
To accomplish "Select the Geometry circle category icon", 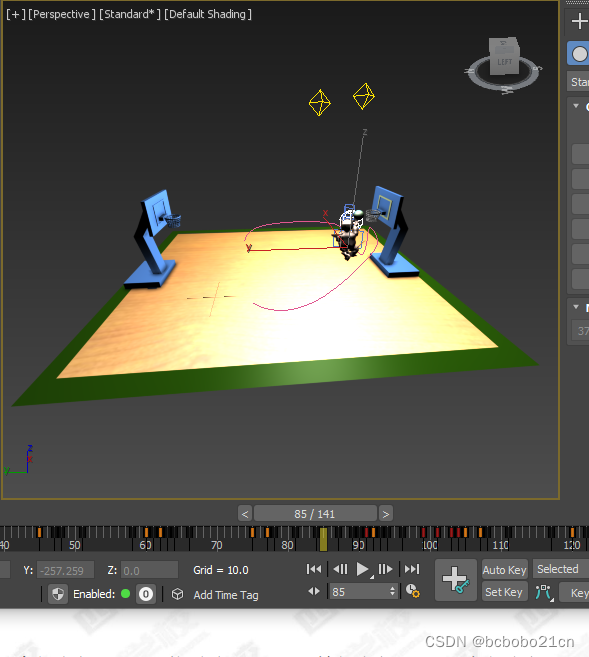I will tap(579, 54).
